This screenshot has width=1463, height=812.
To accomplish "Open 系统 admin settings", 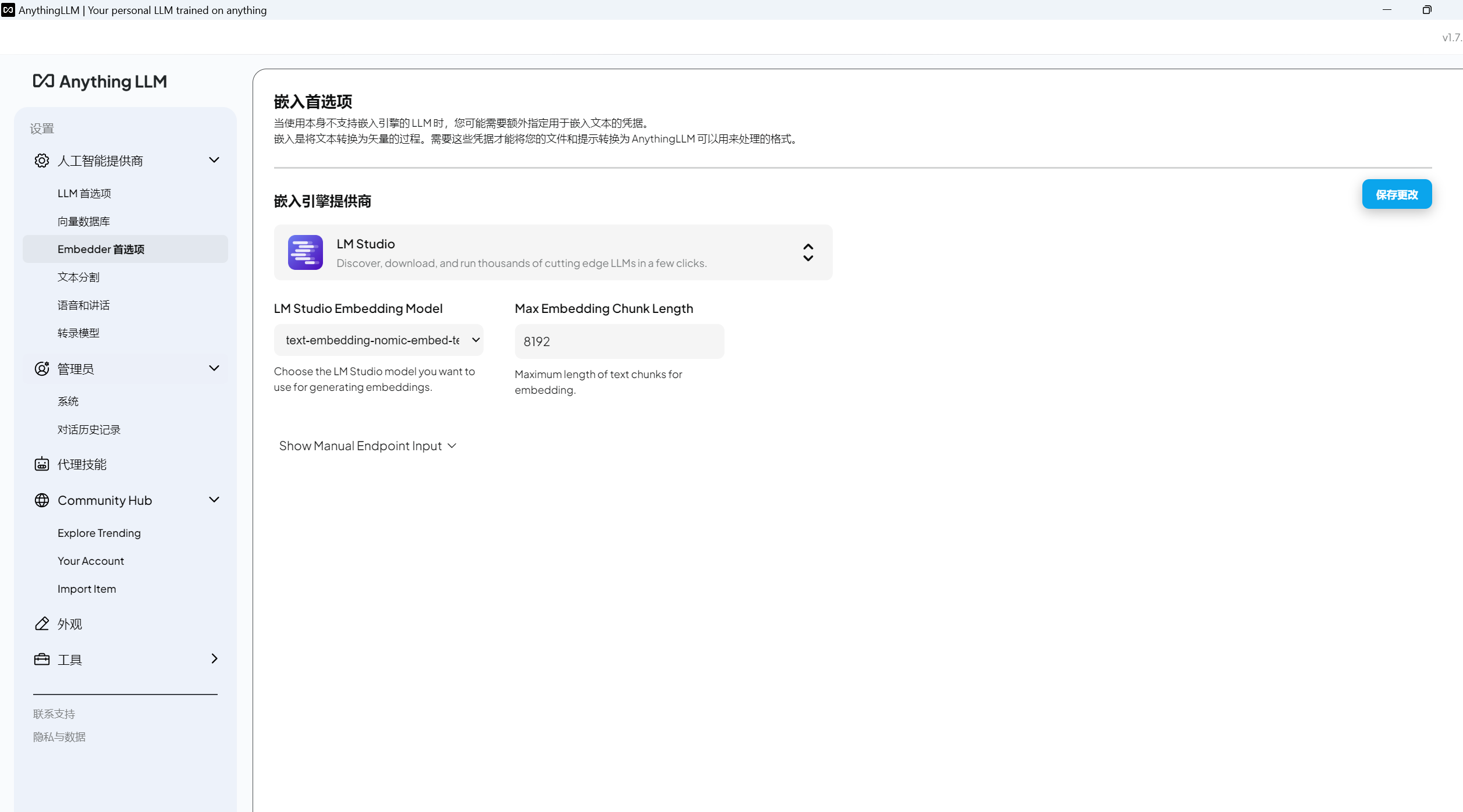I will 68,401.
